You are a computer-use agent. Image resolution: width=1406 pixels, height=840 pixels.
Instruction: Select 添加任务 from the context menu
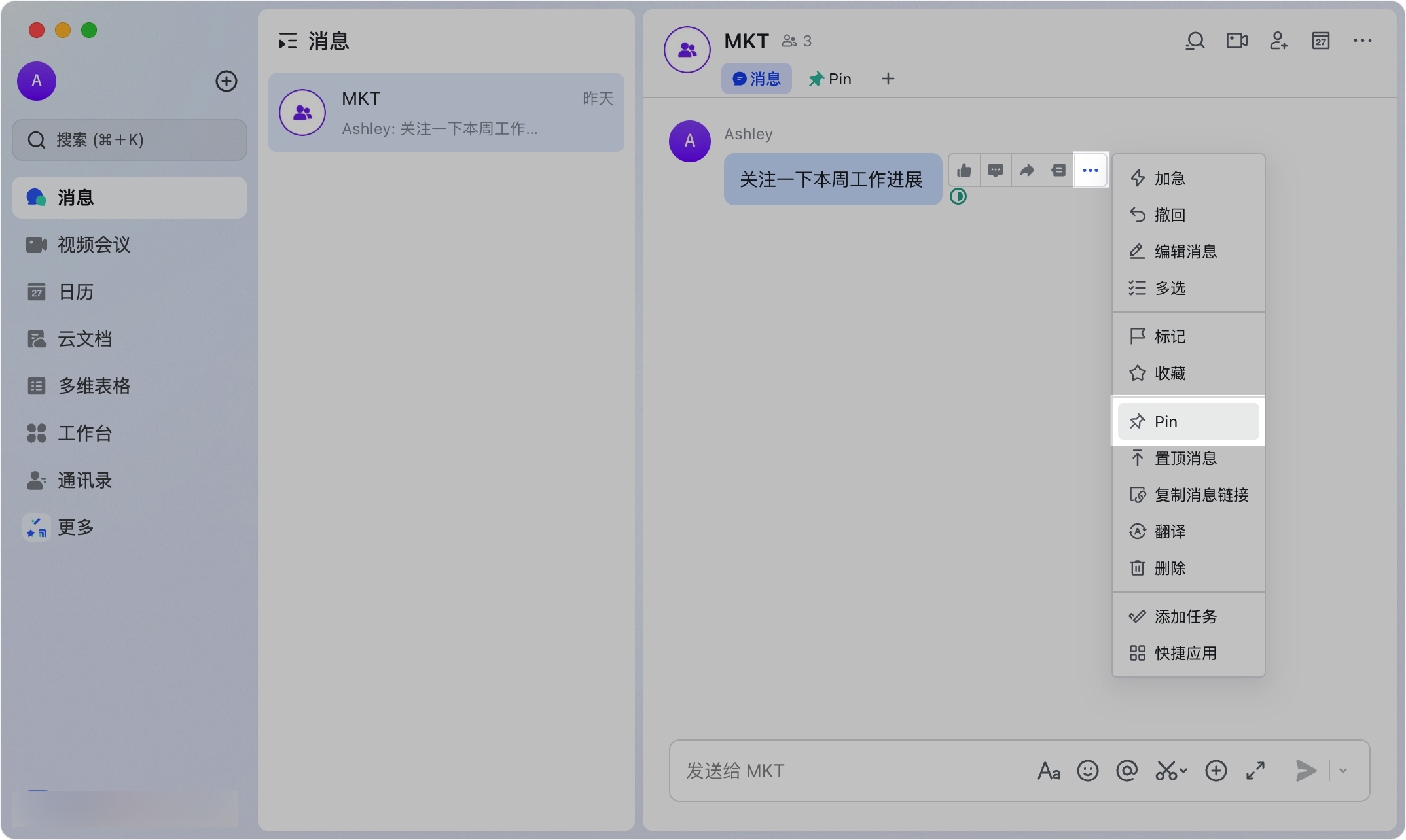click(x=1189, y=616)
